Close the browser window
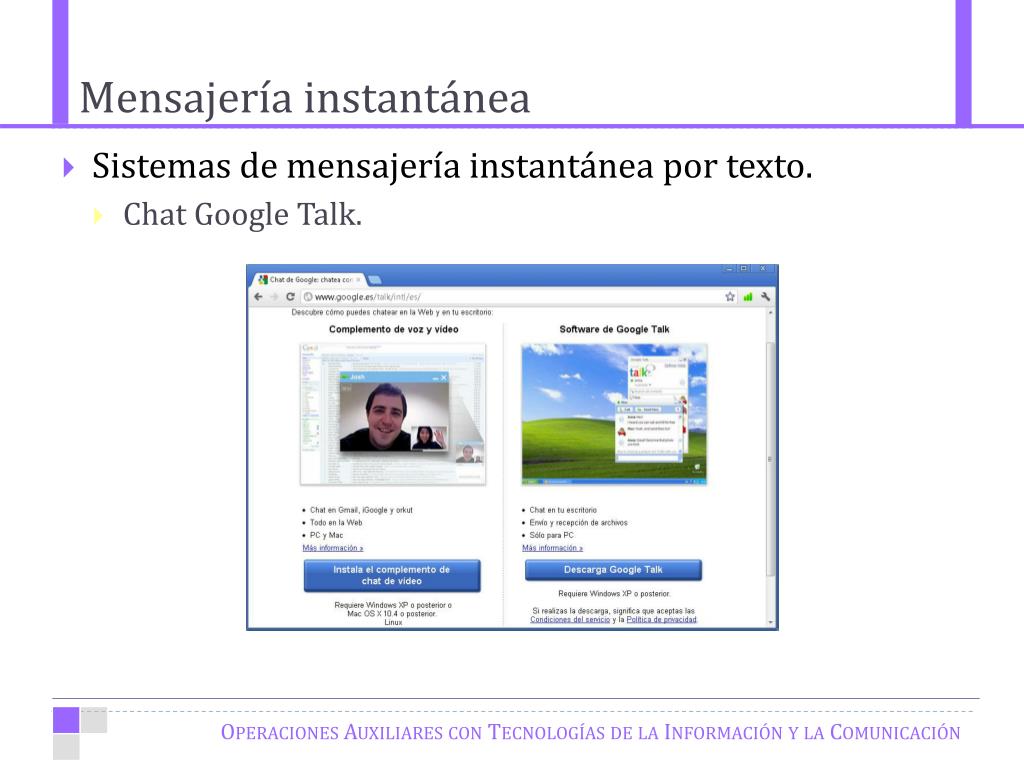 click(763, 268)
